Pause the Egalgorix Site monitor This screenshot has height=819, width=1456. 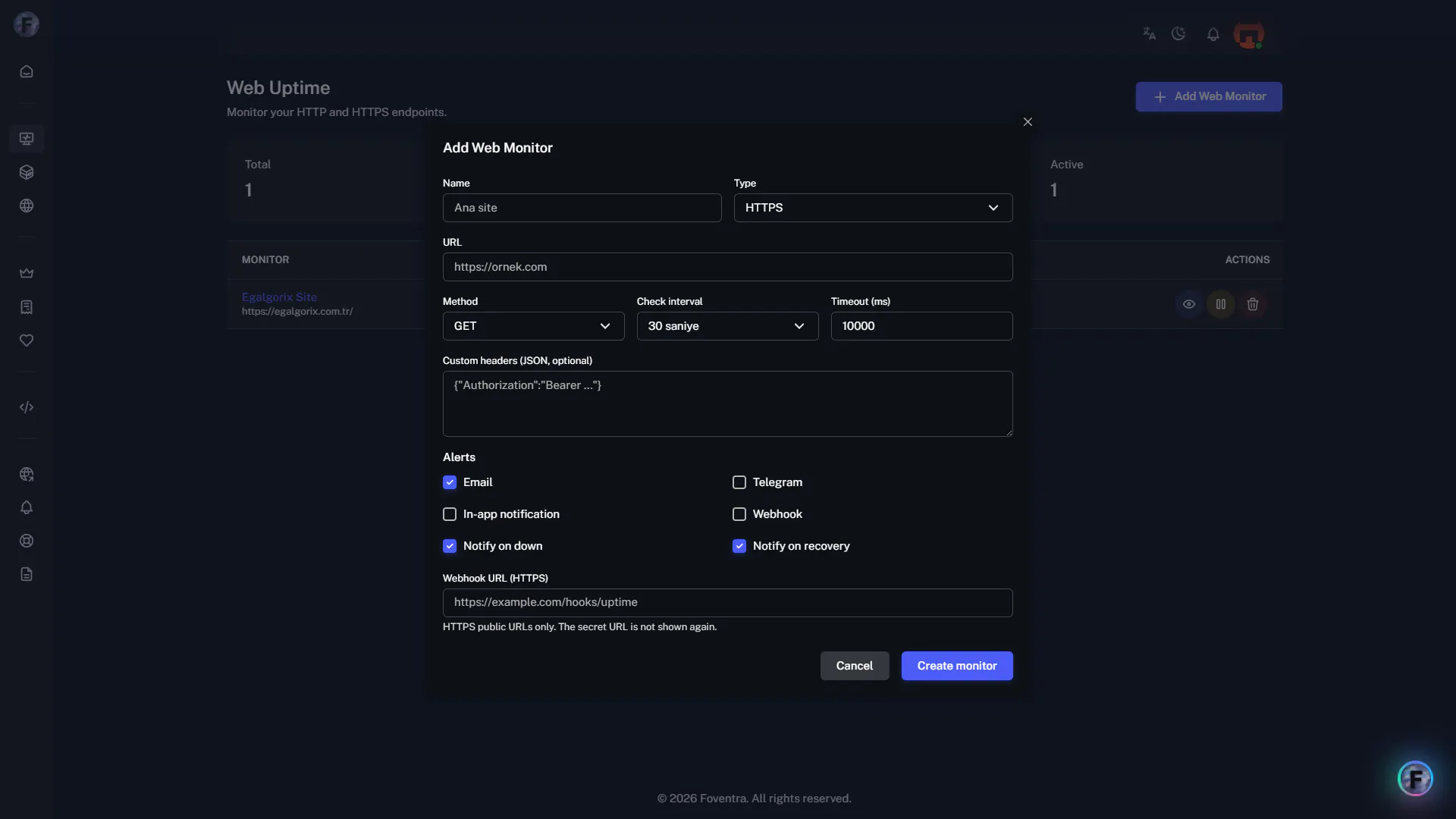pos(1221,304)
